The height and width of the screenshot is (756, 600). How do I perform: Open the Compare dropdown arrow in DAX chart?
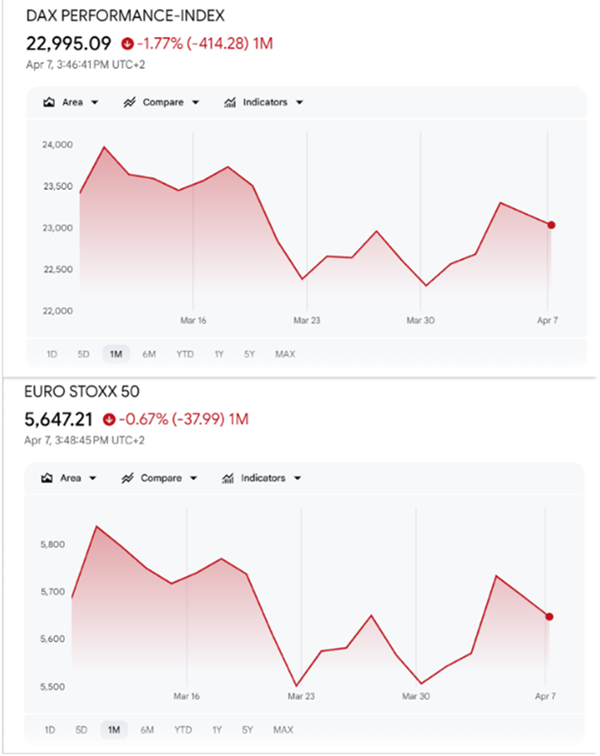[195, 103]
